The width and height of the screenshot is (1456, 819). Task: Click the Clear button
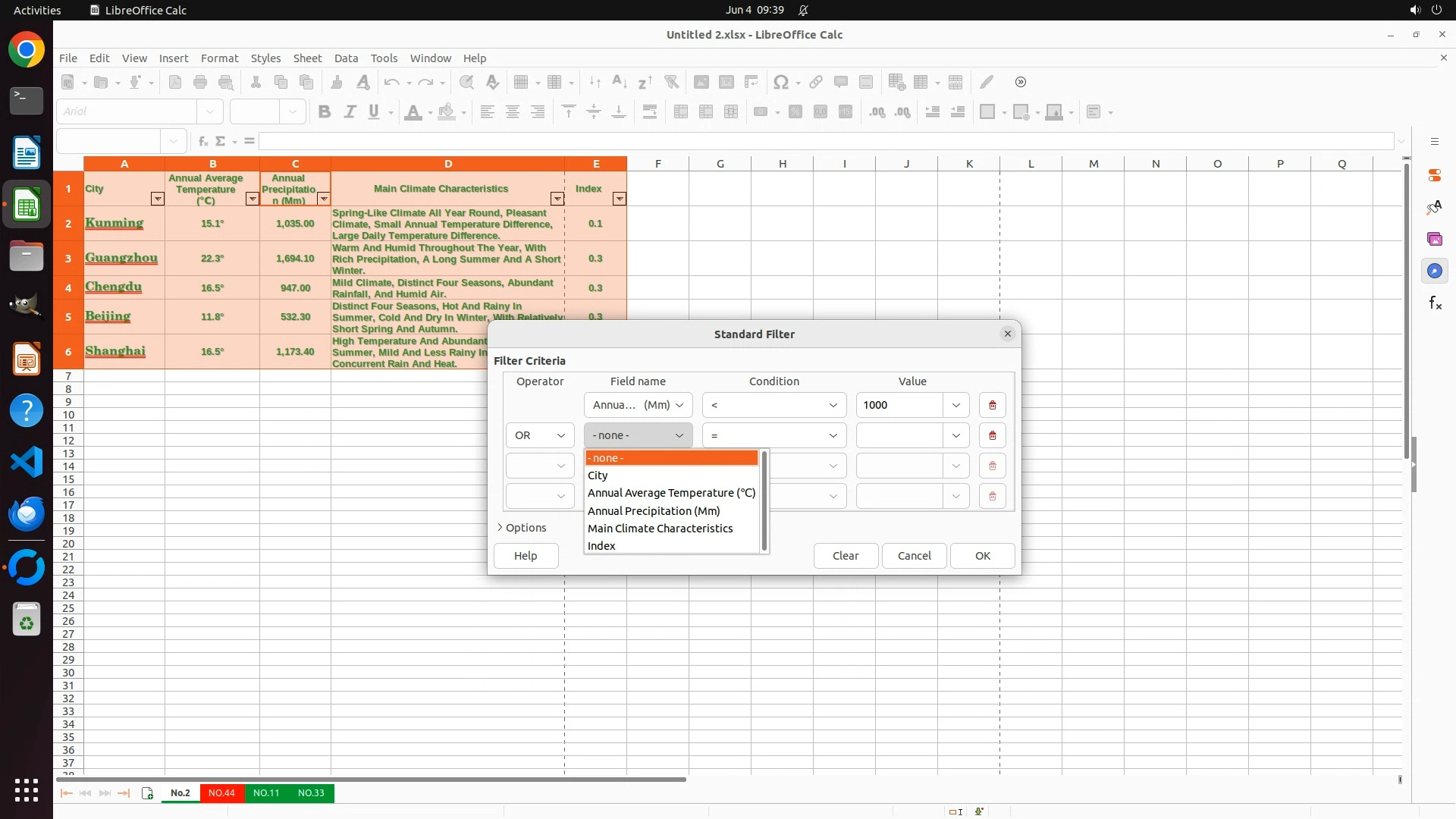click(846, 556)
